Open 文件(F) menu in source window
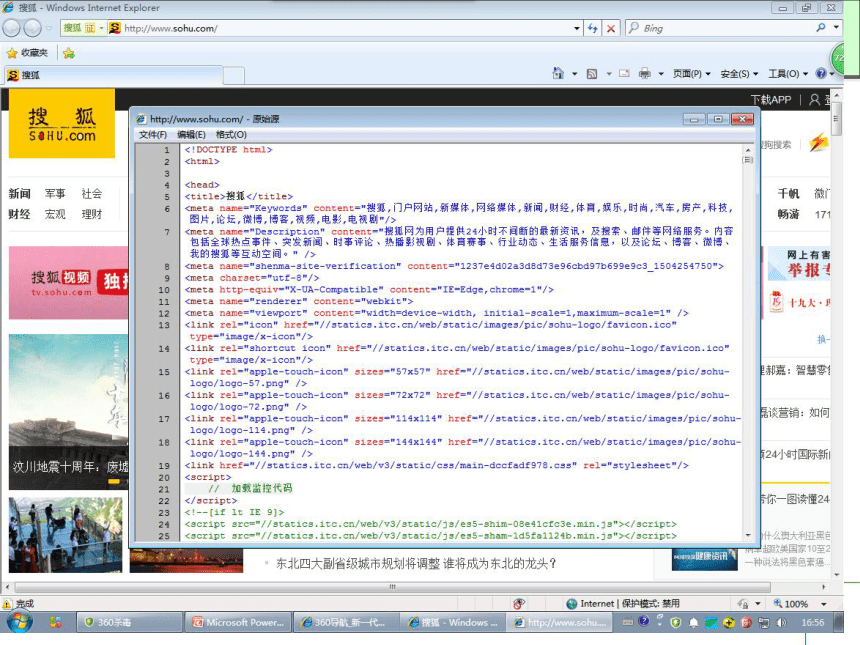860x645 pixels. click(x=152, y=134)
